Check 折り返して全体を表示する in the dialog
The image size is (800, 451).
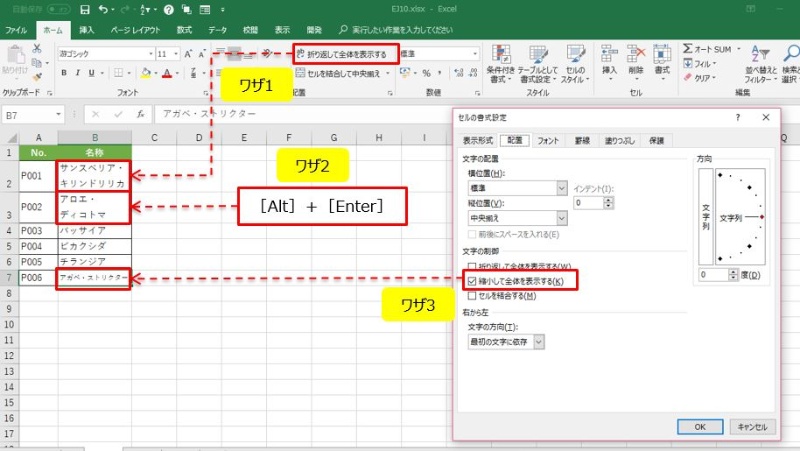pyautogui.click(x=472, y=267)
